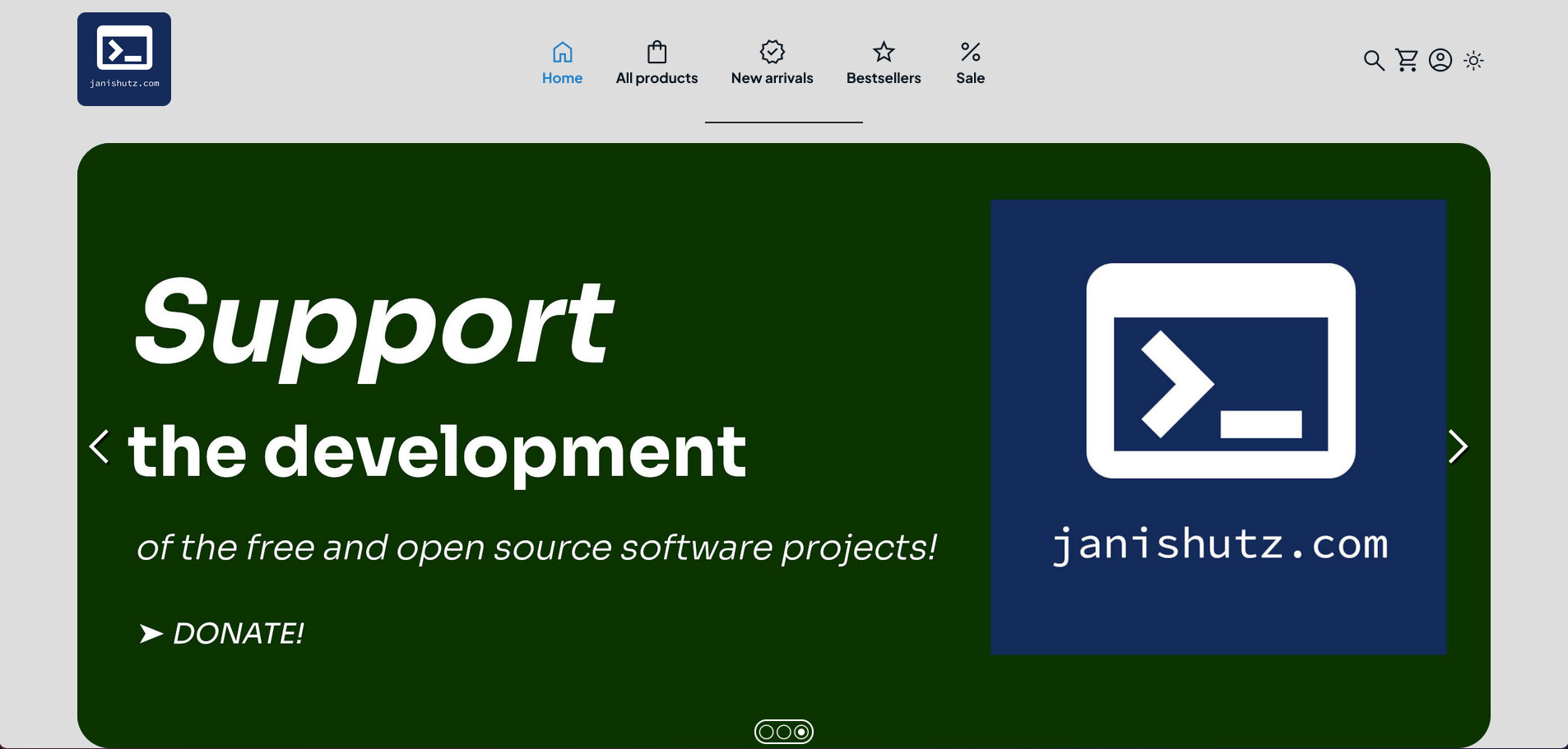
Task: Open the New arrivals text label
Action: [772, 78]
